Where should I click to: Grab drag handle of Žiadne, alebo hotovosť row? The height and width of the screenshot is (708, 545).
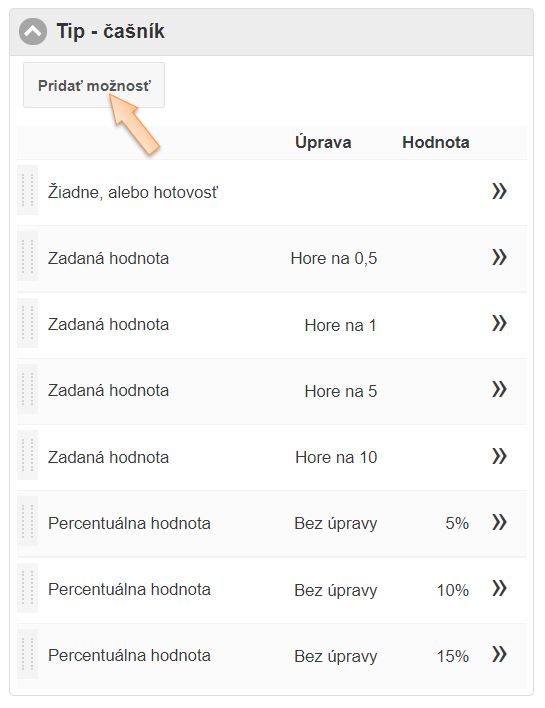point(28,190)
